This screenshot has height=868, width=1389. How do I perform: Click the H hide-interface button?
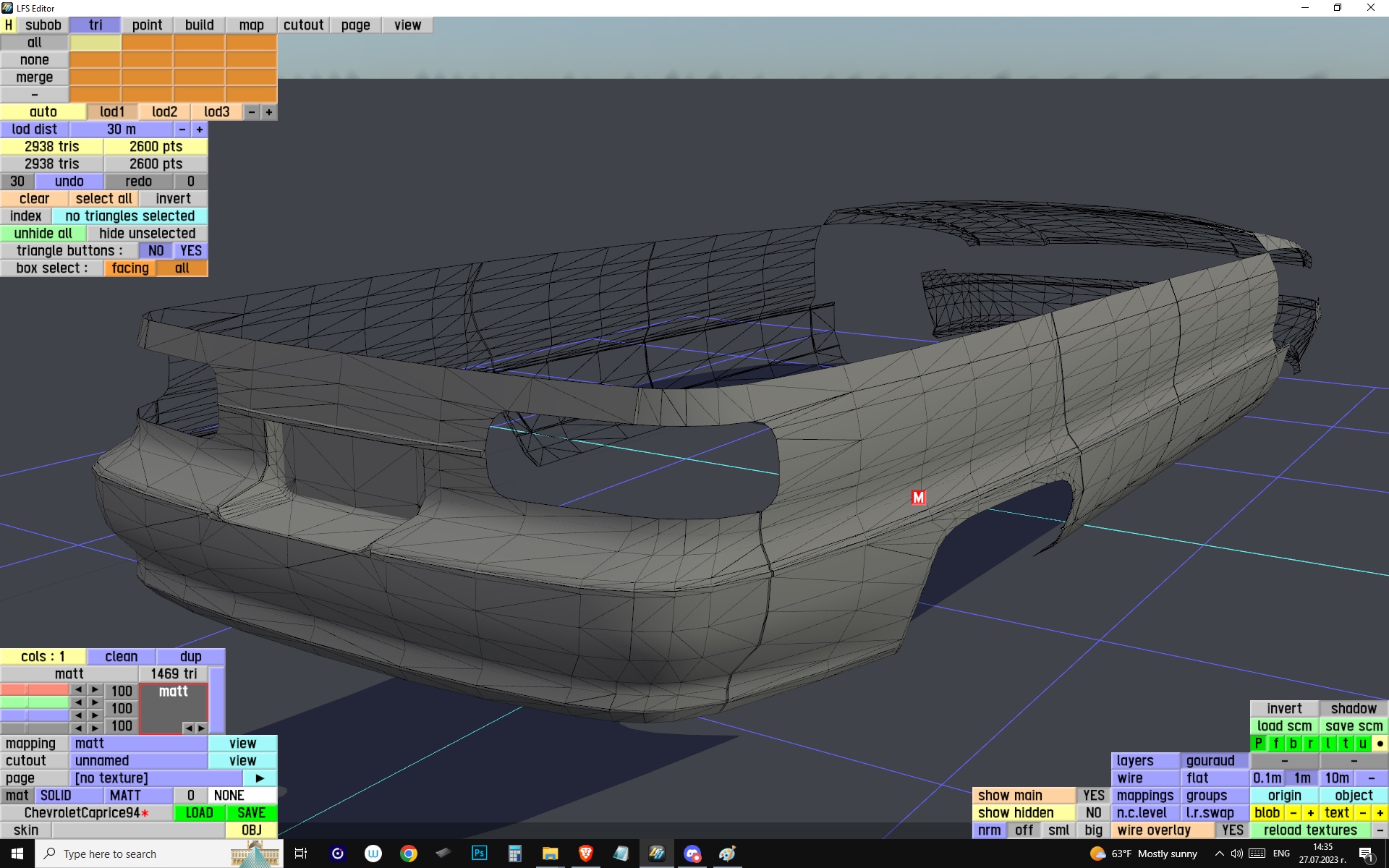tap(8, 25)
